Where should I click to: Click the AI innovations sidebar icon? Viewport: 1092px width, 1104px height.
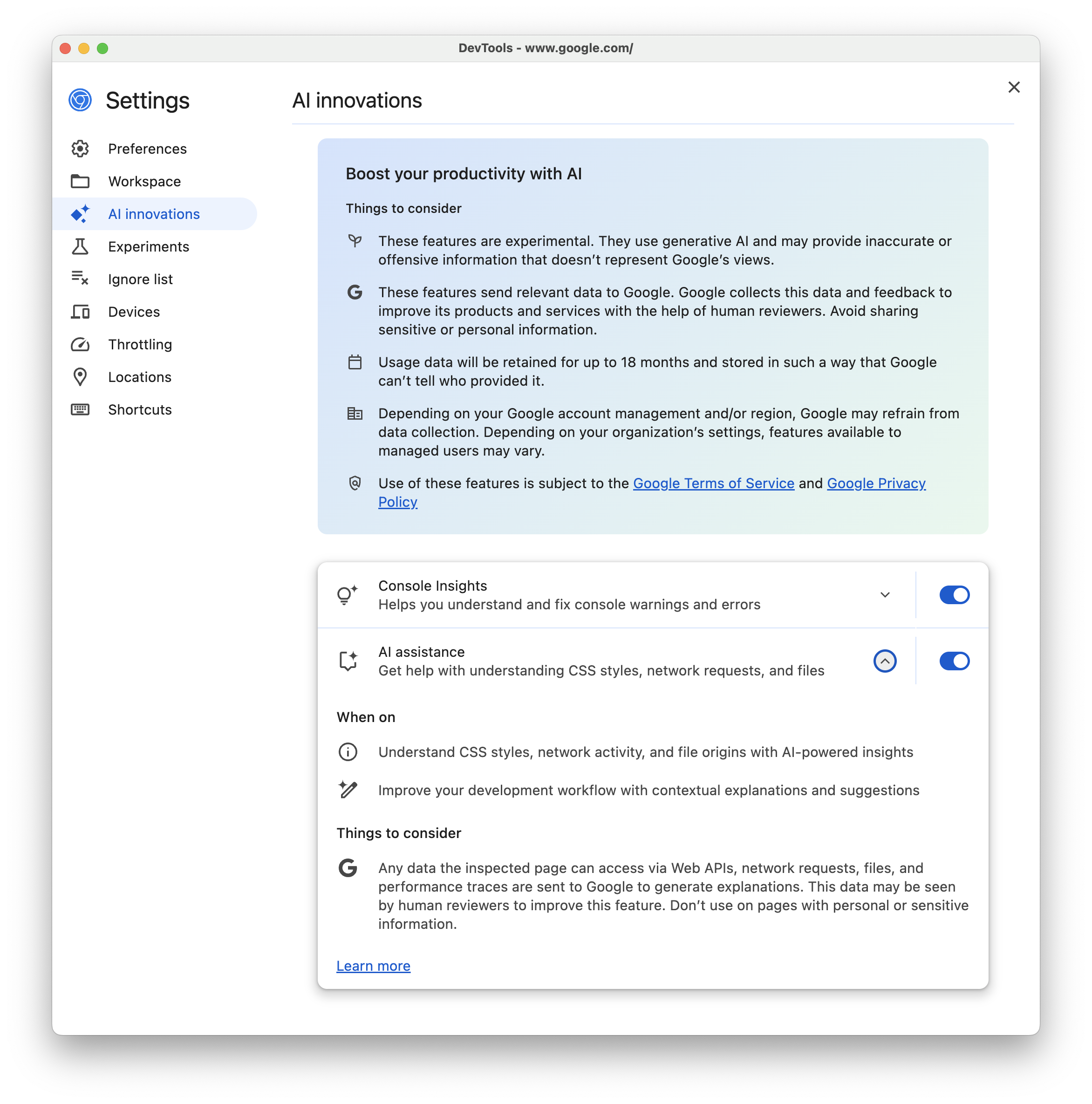[x=80, y=213]
